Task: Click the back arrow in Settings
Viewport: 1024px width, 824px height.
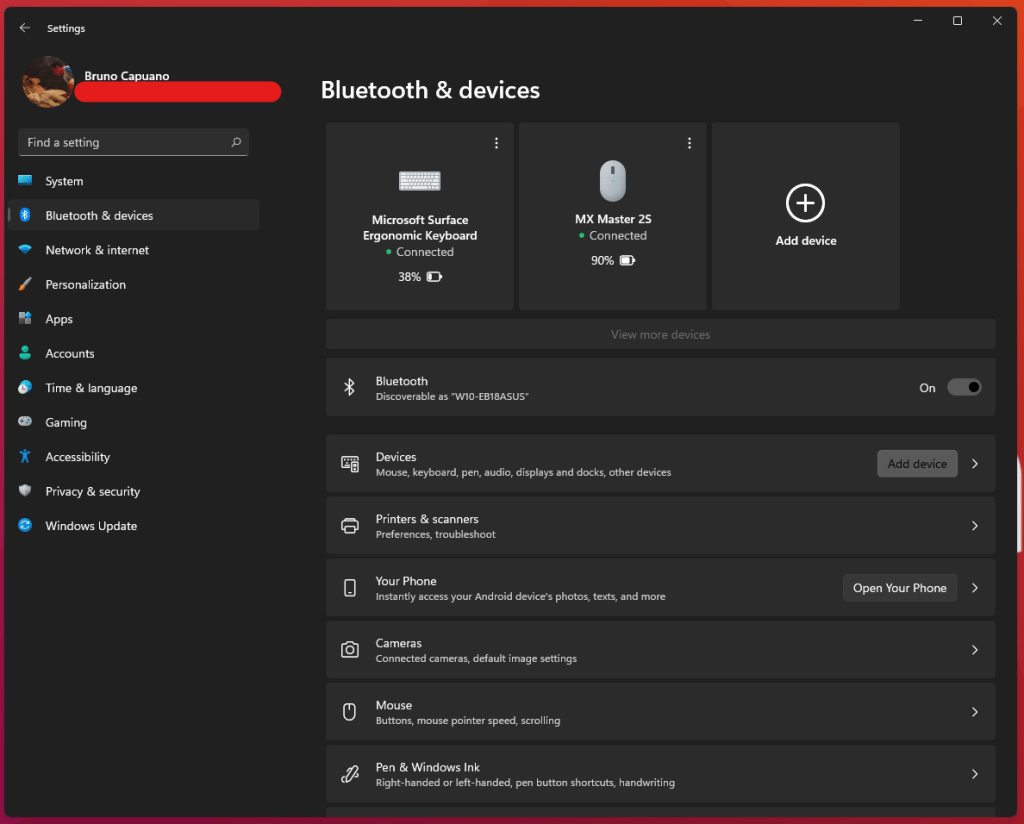Action: point(25,28)
